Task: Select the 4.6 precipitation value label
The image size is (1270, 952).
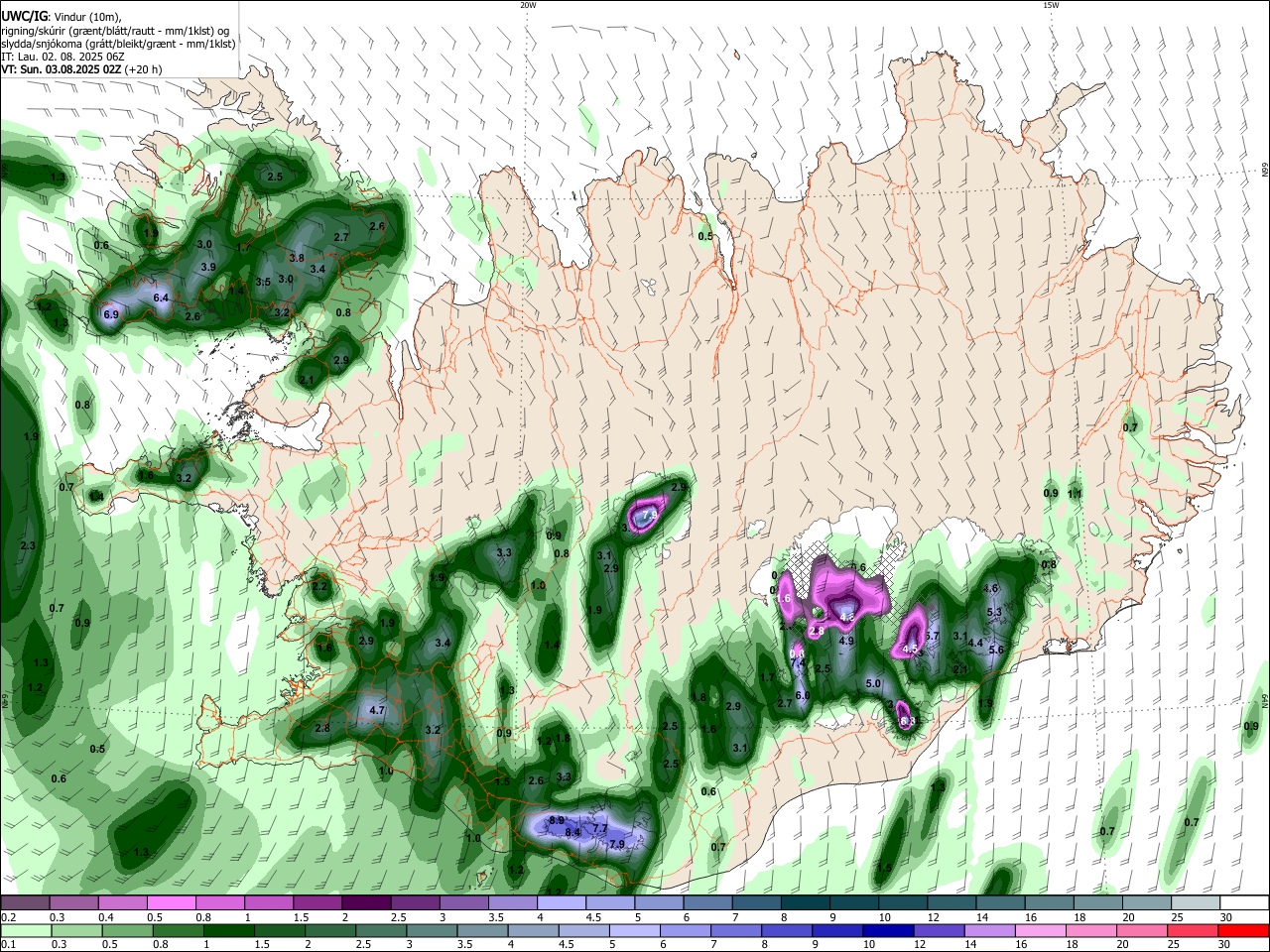Action: (990, 588)
